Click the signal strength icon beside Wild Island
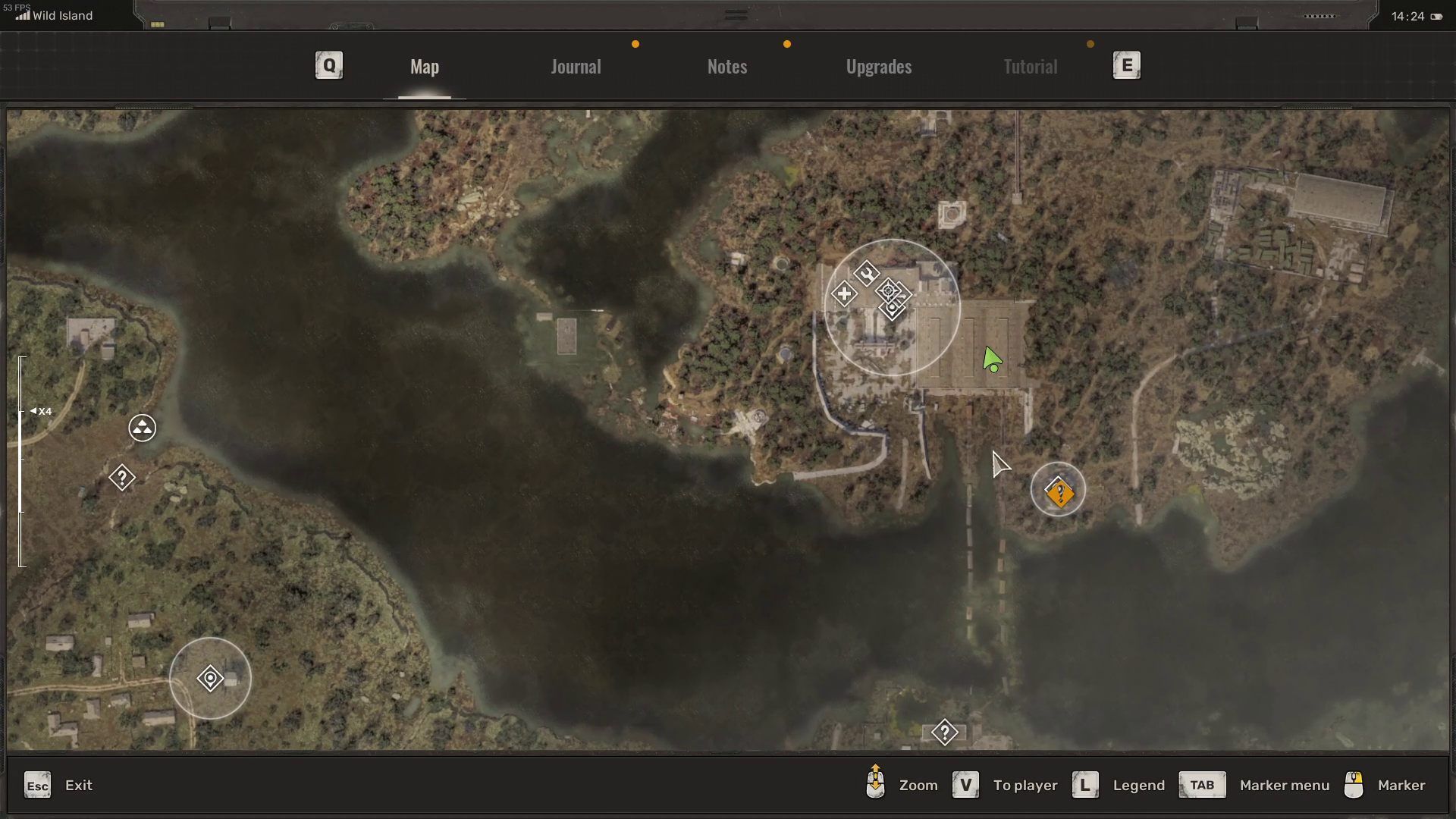Image resolution: width=1456 pixels, height=819 pixels. 23,15
